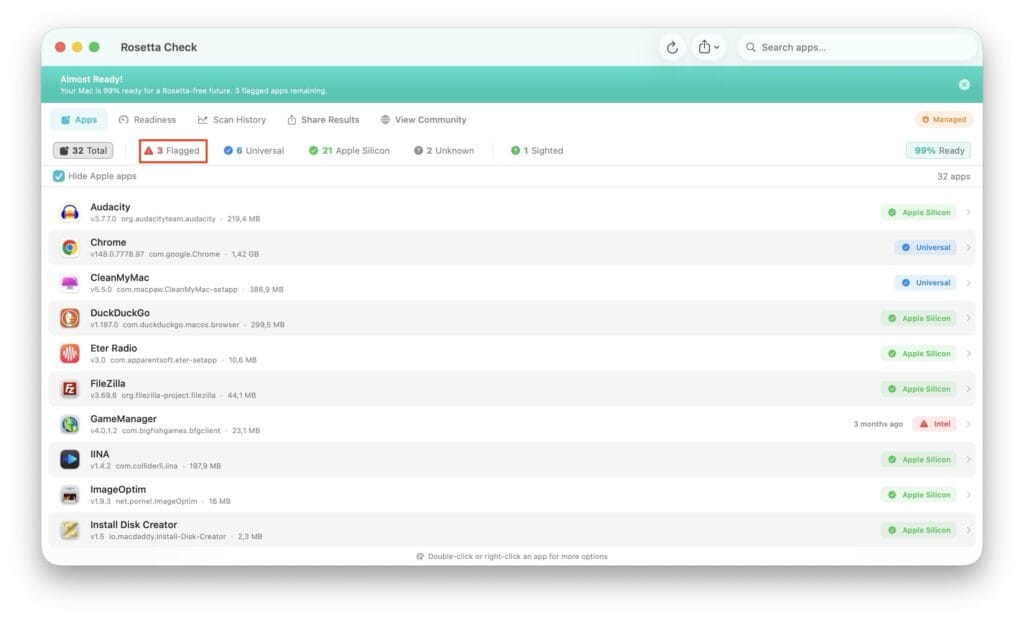Filter by 6 Universal apps
The height and width of the screenshot is (620, 1024).
click(254, 150)
